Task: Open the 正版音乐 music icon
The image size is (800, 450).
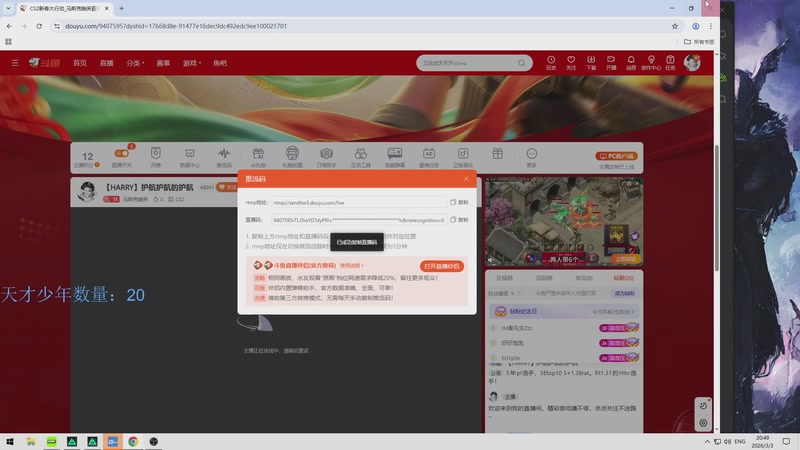Action: (x=463, y=157)
